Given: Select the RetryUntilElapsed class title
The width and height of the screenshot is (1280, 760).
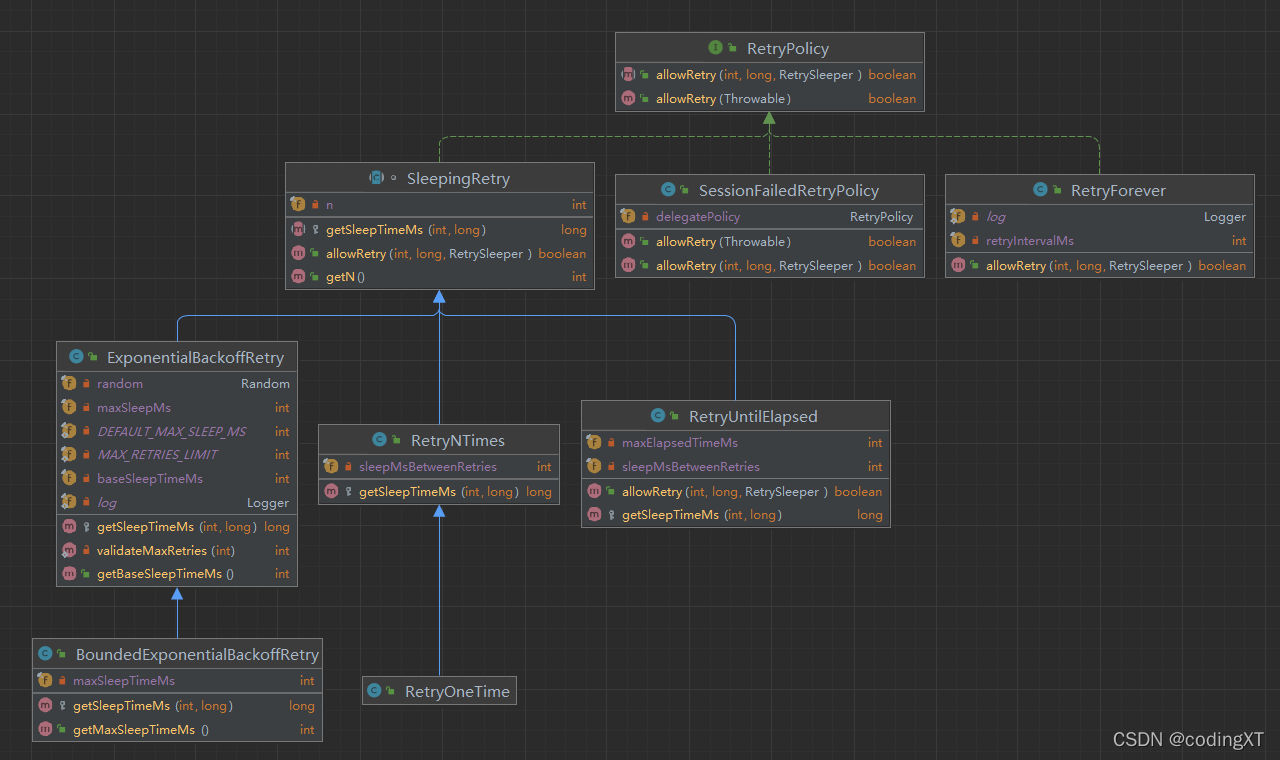Looking at the screenshot, I should pos(753,416).
